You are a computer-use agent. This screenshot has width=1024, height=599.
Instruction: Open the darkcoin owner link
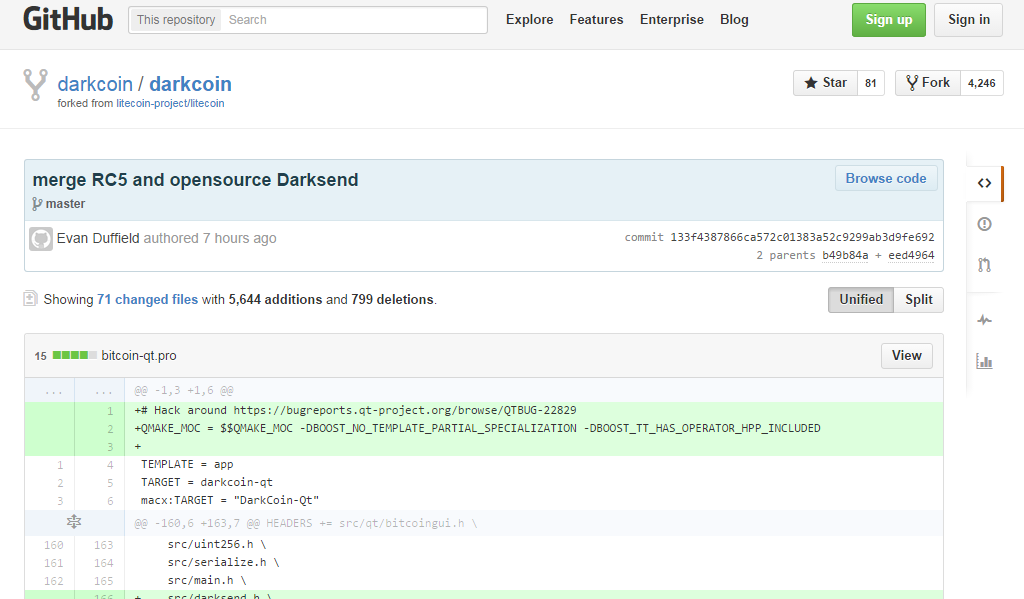pos(95,84)
